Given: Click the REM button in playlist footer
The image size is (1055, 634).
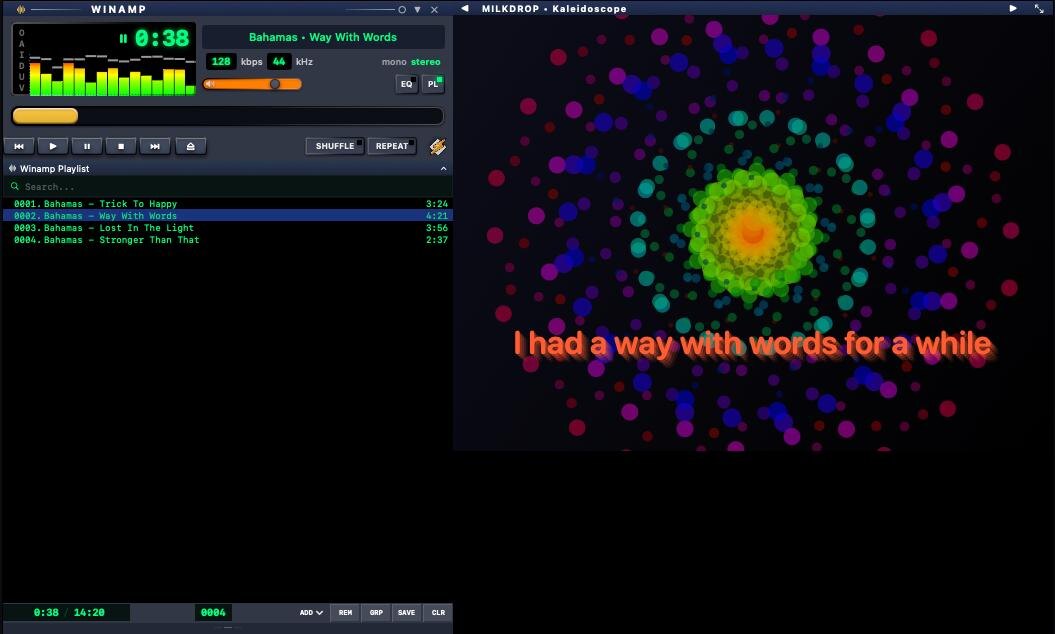Looking at the screenshot, I should 345,612.
